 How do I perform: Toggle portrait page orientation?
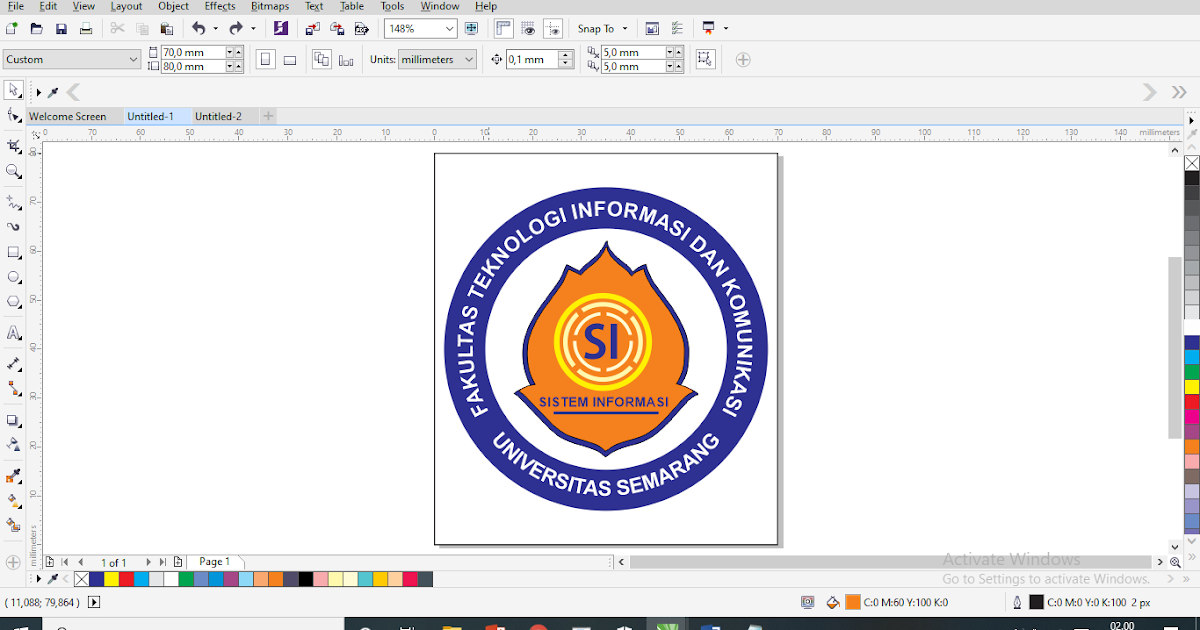click(x=265, y=60)
